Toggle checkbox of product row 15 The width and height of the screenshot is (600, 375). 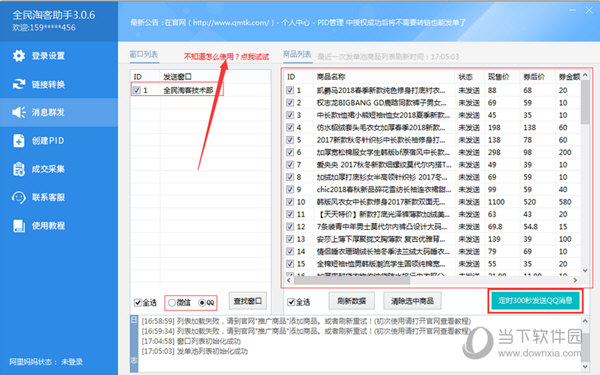click(290, 264)
